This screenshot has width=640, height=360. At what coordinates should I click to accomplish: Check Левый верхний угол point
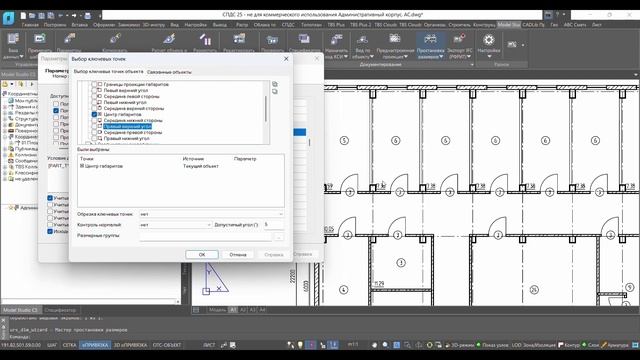[94, 90]
